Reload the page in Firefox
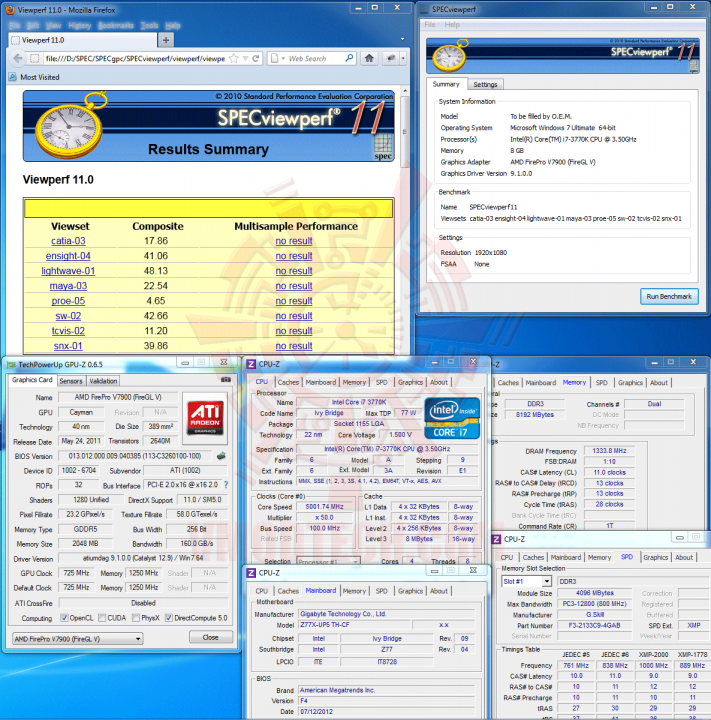The width and height of the screenshot is (711, 720). [256, 58]
